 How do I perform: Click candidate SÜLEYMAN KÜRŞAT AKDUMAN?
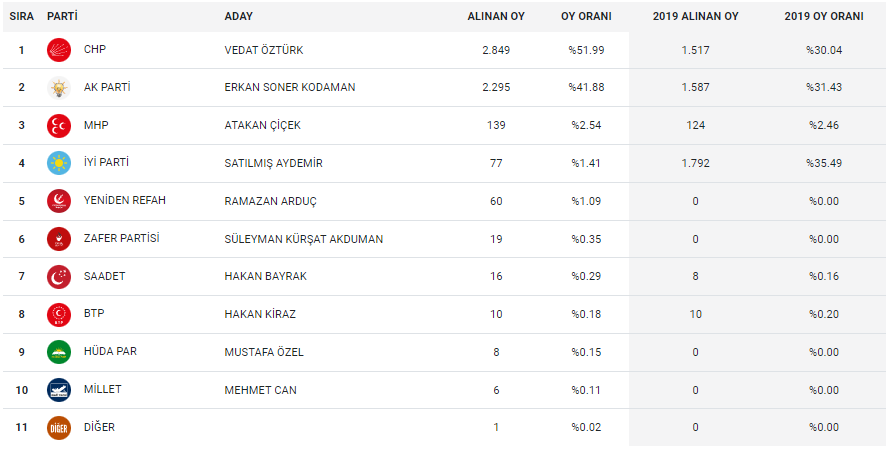pyautogui.click(x=303, y=239)
